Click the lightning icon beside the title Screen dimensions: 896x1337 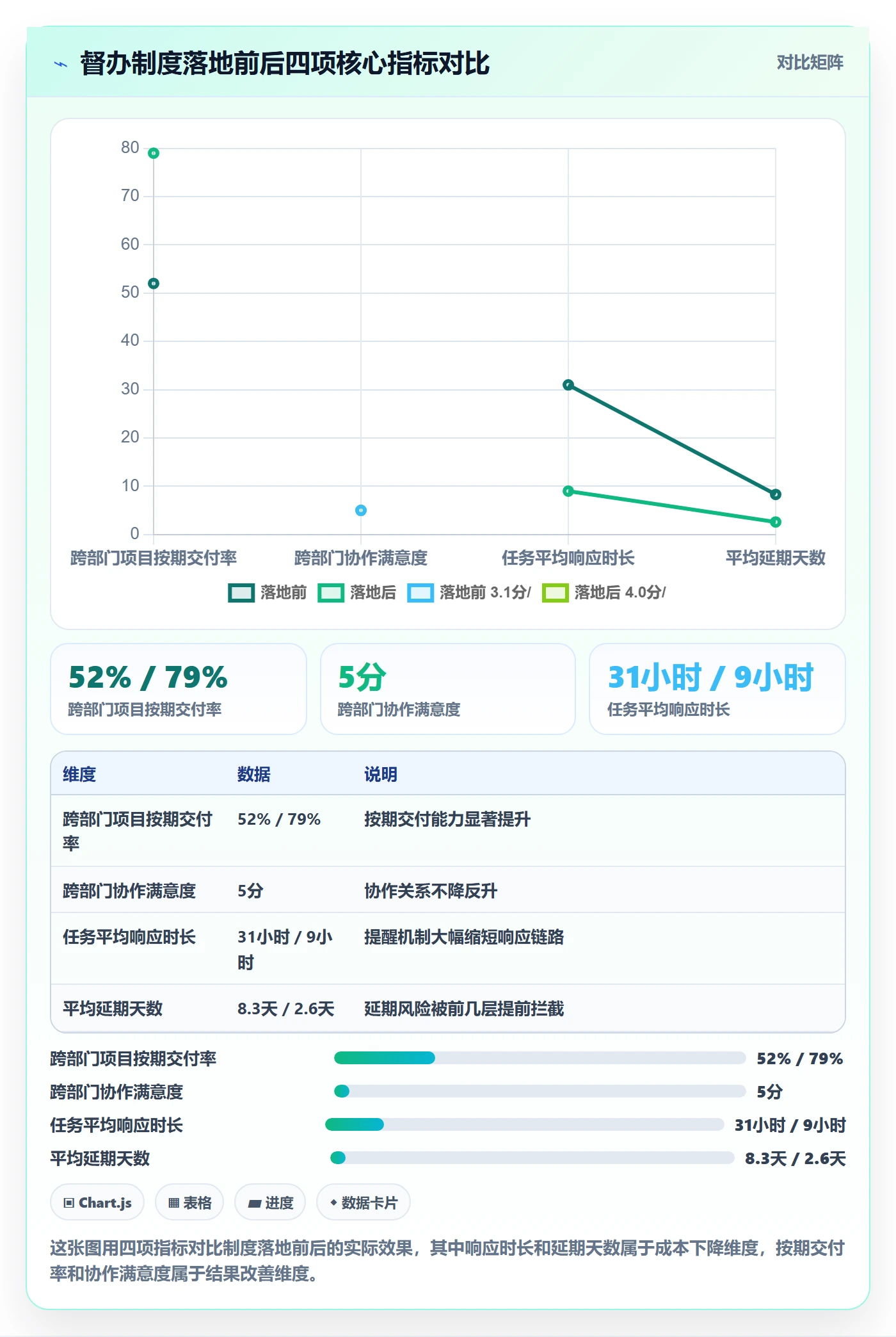[x=61, y=64]
